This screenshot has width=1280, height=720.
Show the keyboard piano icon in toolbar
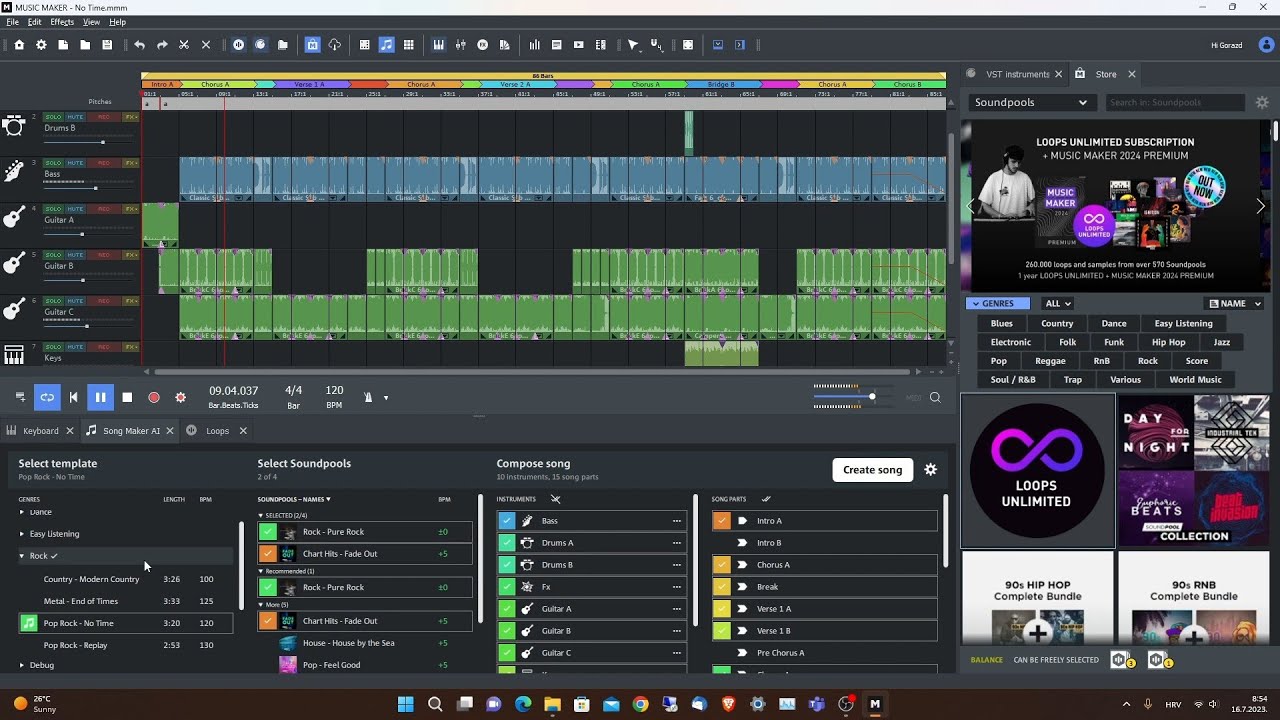[438, 45]
